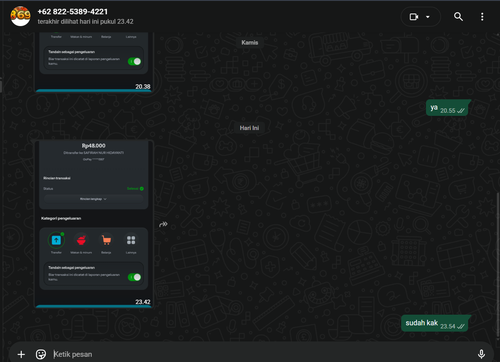Screen dimensions: 500x362
Task: Expand the call options dropdown arrow
Action: pos(428,17)
